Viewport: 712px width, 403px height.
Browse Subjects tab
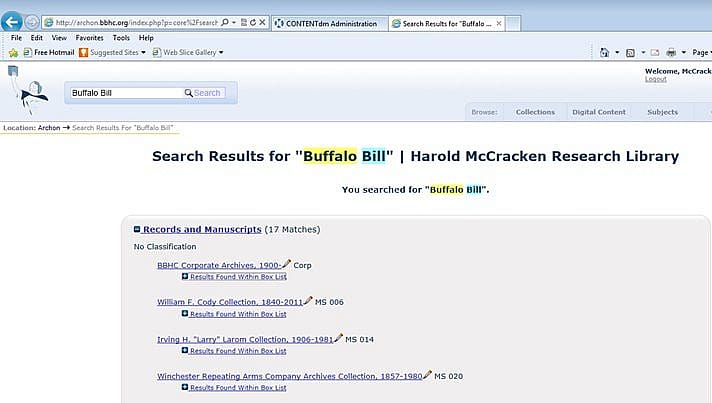tap(663, 112)
